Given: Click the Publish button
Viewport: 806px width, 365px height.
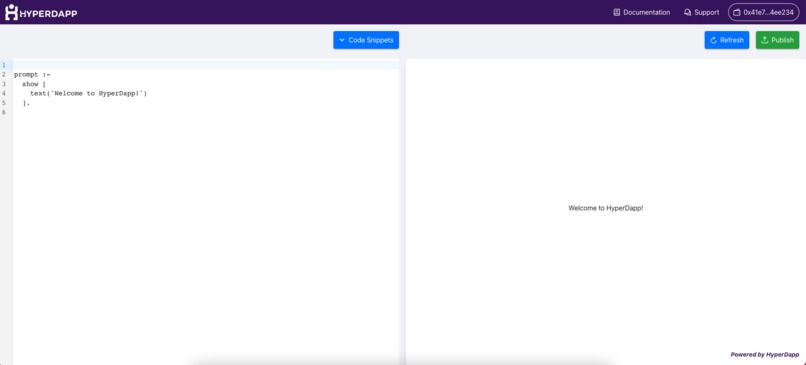Looking at the screenshot, I should 777,40.
